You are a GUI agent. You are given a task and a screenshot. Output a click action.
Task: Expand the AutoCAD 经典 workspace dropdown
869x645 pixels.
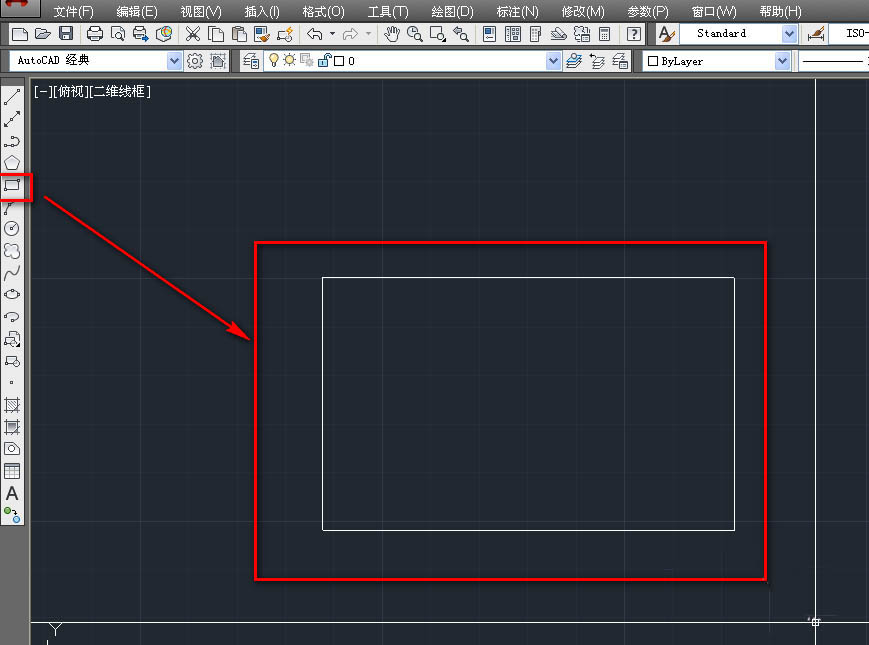coord(175,61)
